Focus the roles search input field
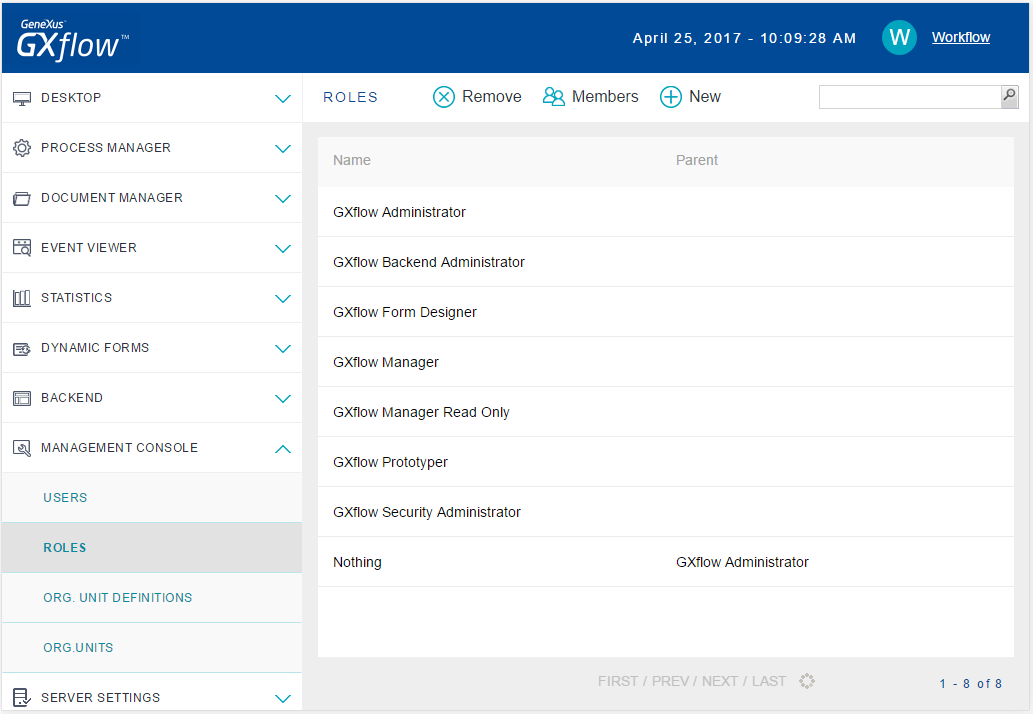Image resolution: width=1033 pixels, height=714 pixels. [x=910, y=97]
